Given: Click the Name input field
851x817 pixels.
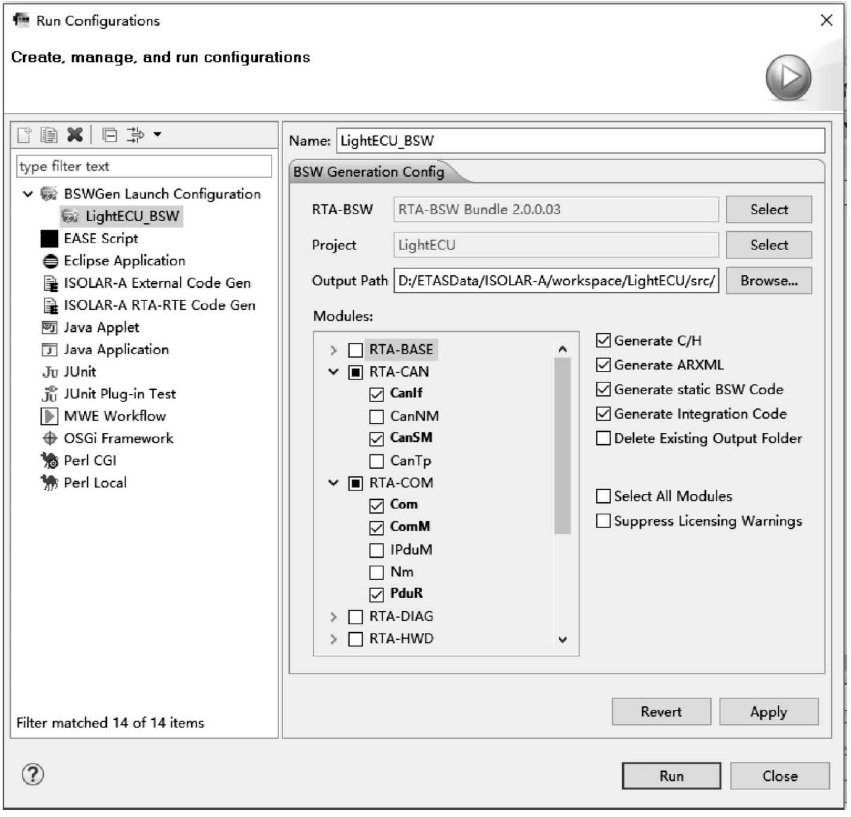Looking at the screenshot, I should (582, 142).
